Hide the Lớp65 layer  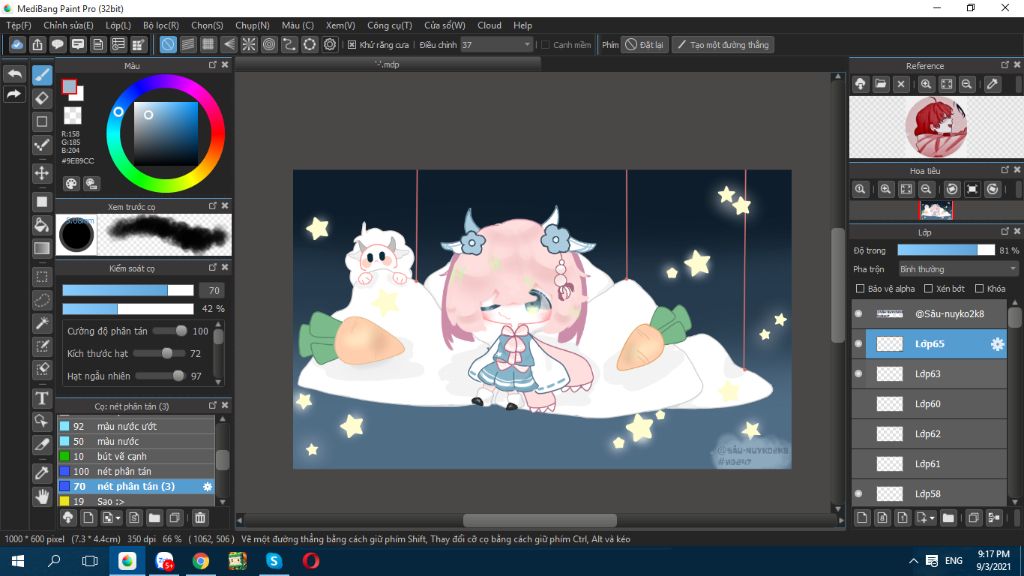[859, 344]
